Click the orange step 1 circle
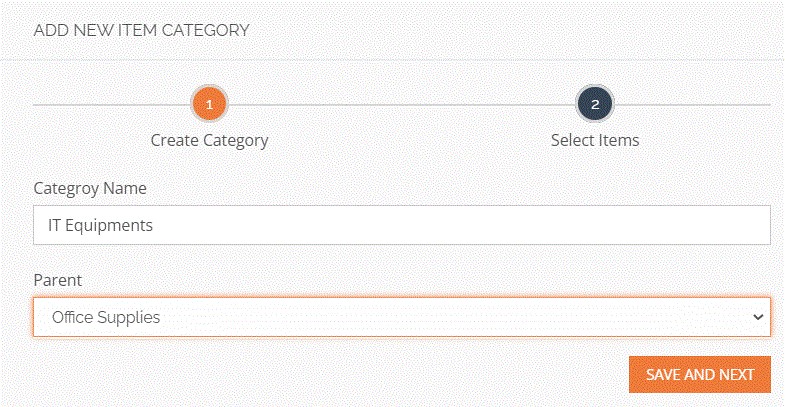The width and height of the screenshot is (785, 407). tap(209, 104)
